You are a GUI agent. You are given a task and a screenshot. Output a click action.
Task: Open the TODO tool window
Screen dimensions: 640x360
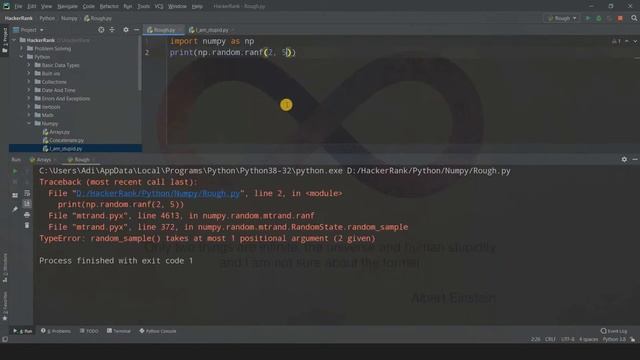(89, 331)
